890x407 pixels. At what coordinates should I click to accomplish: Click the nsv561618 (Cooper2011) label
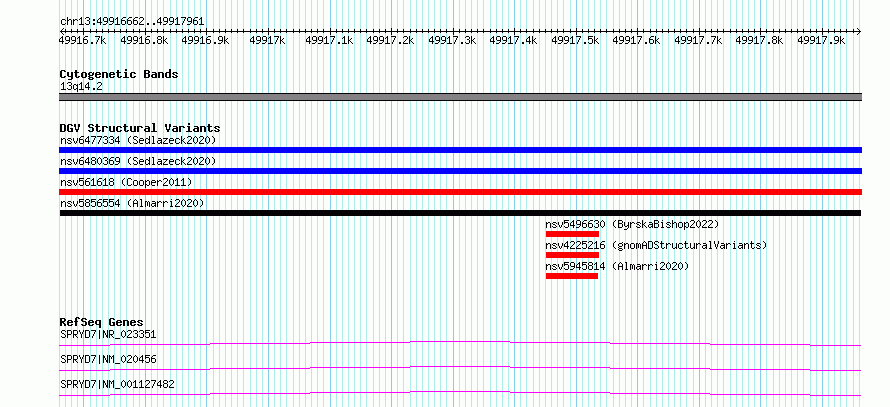(x=126, y=182)
